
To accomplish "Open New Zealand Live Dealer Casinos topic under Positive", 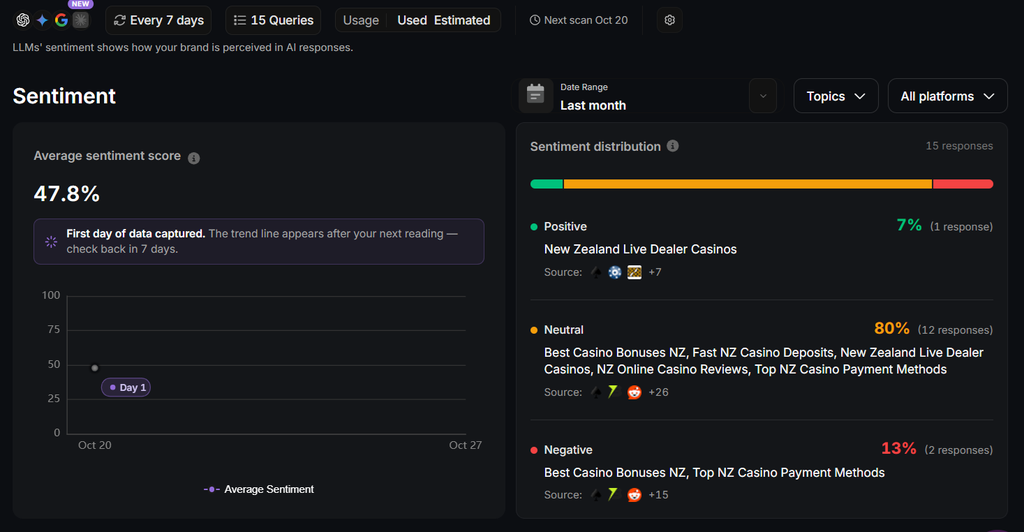I will click(x=640, y=249).
